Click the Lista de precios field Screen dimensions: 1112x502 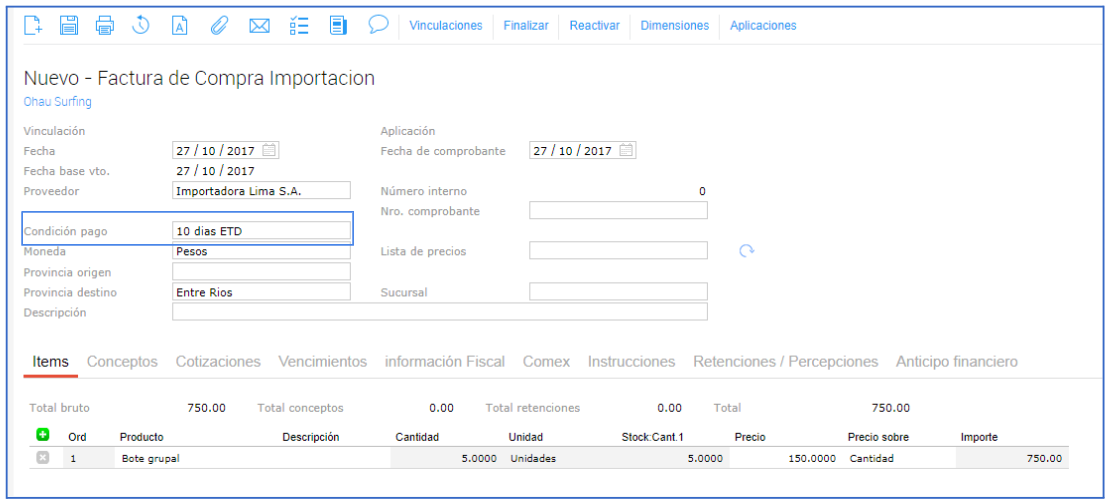(x=618, y=250)
